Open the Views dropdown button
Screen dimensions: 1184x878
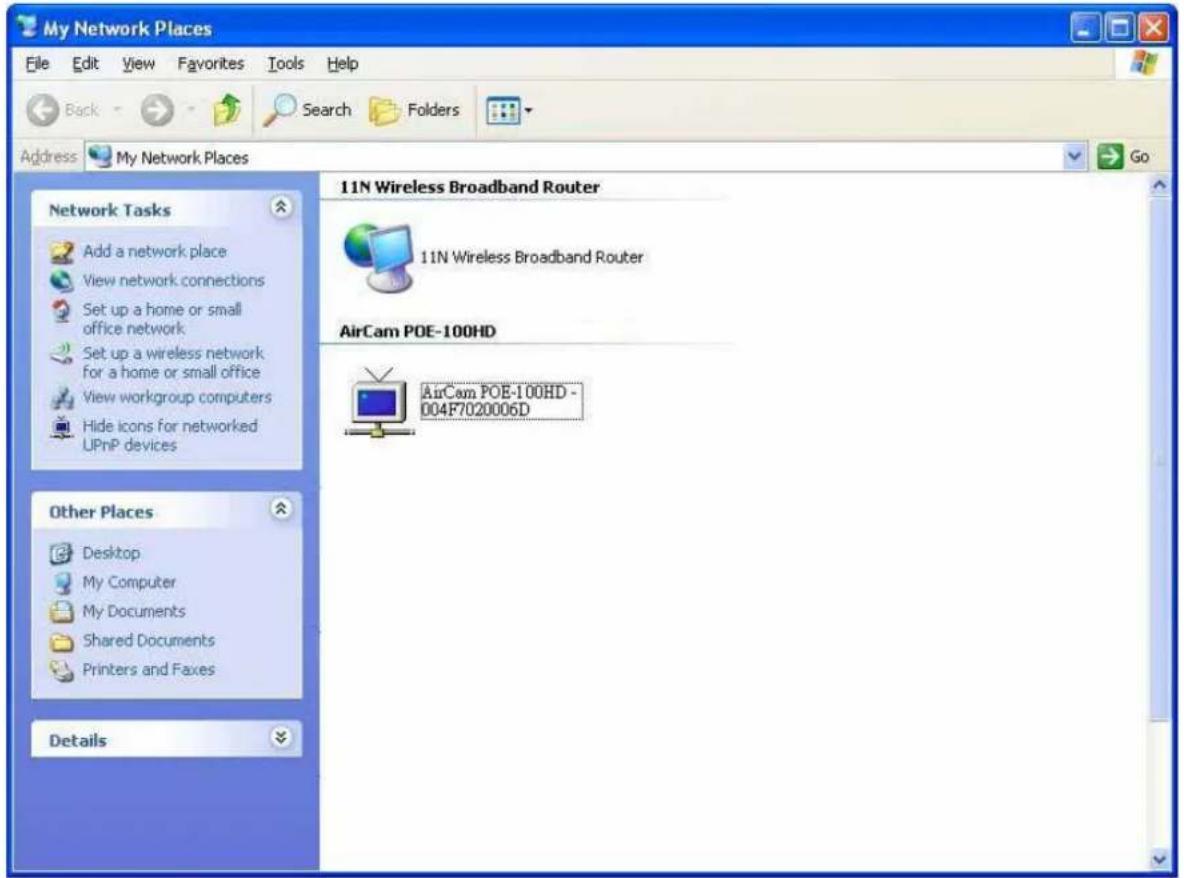click(x=510, y=111)
